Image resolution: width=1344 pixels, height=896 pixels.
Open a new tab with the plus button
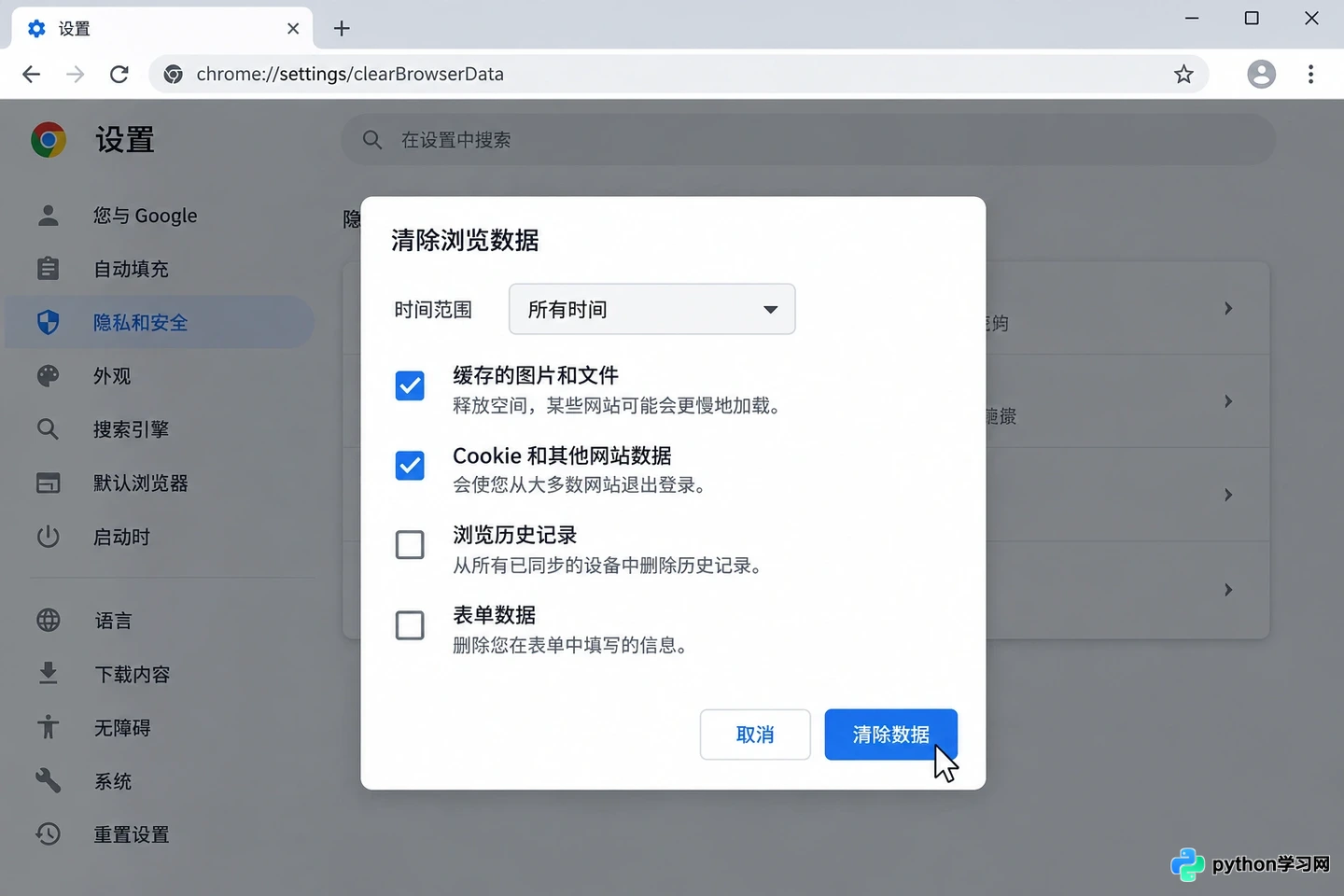[342, 29]
